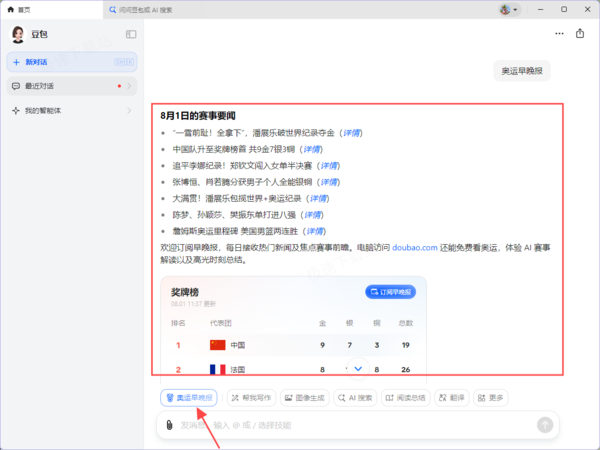Expand 更多 skills
Screen dimensions: 600x450
click(491, 398)
